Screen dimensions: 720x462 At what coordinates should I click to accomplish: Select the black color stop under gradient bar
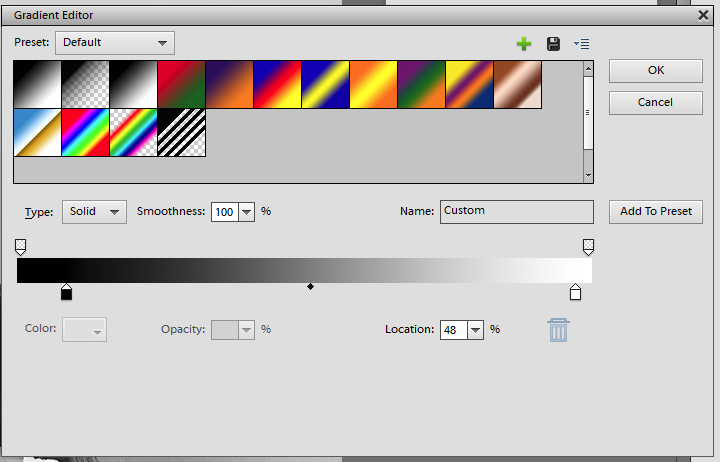(x=67, y=292)
